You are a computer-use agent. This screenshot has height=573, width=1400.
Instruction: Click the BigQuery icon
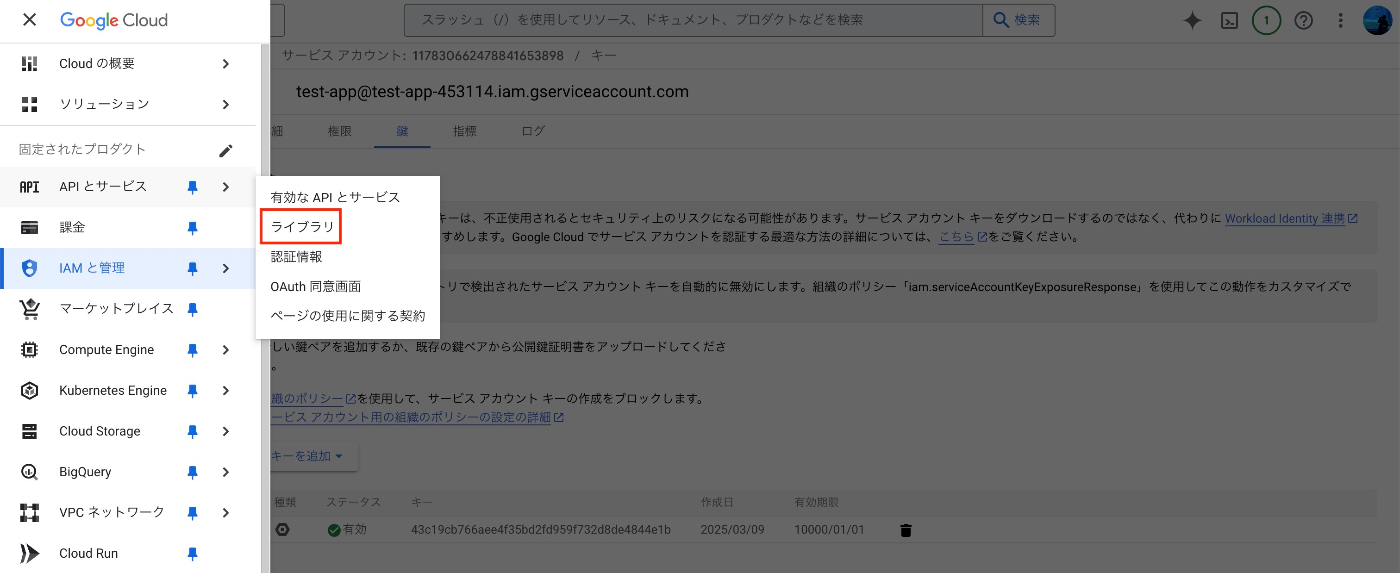tap(29, 472)
